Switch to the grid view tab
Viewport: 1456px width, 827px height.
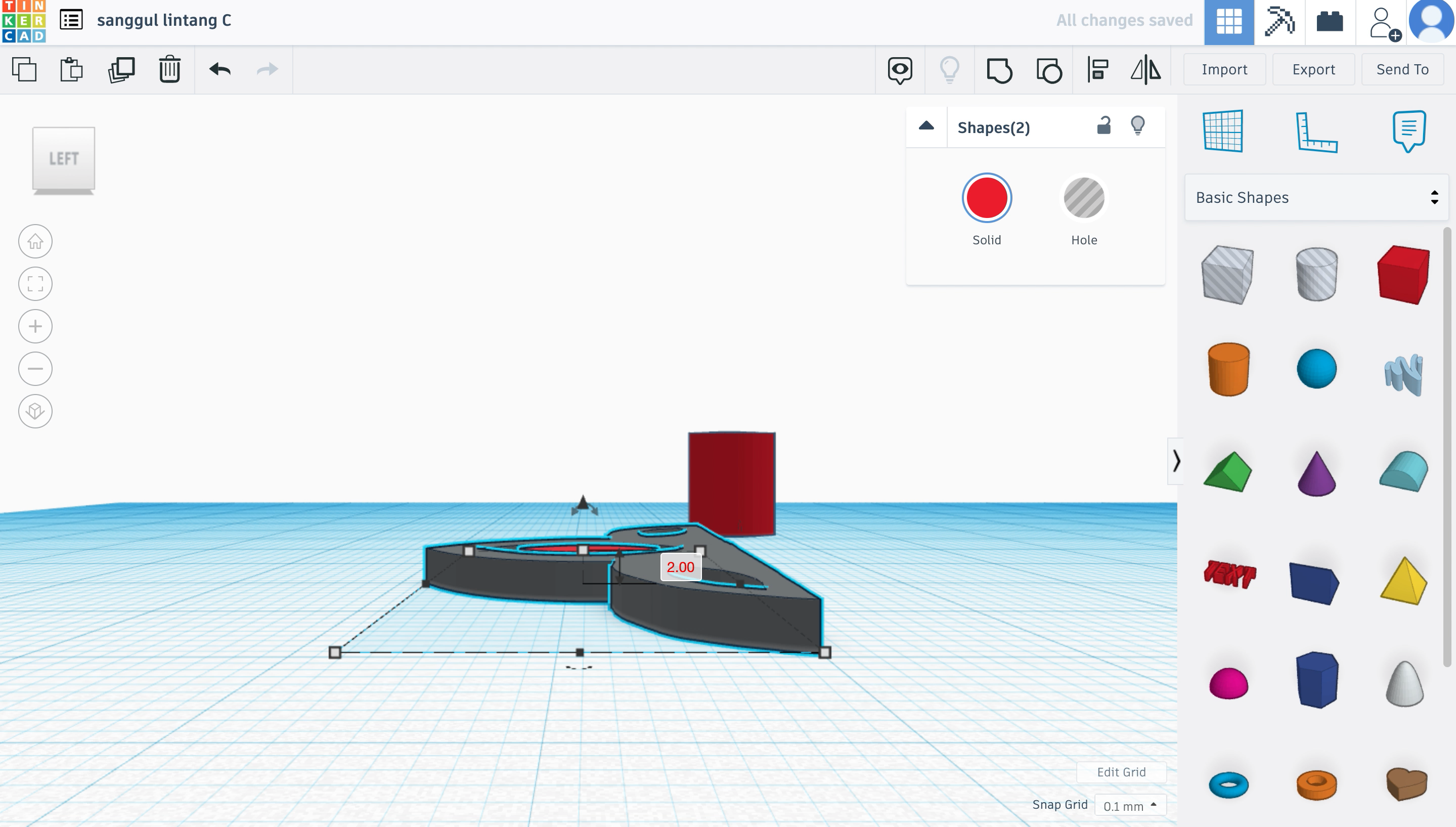point(1228,20)
